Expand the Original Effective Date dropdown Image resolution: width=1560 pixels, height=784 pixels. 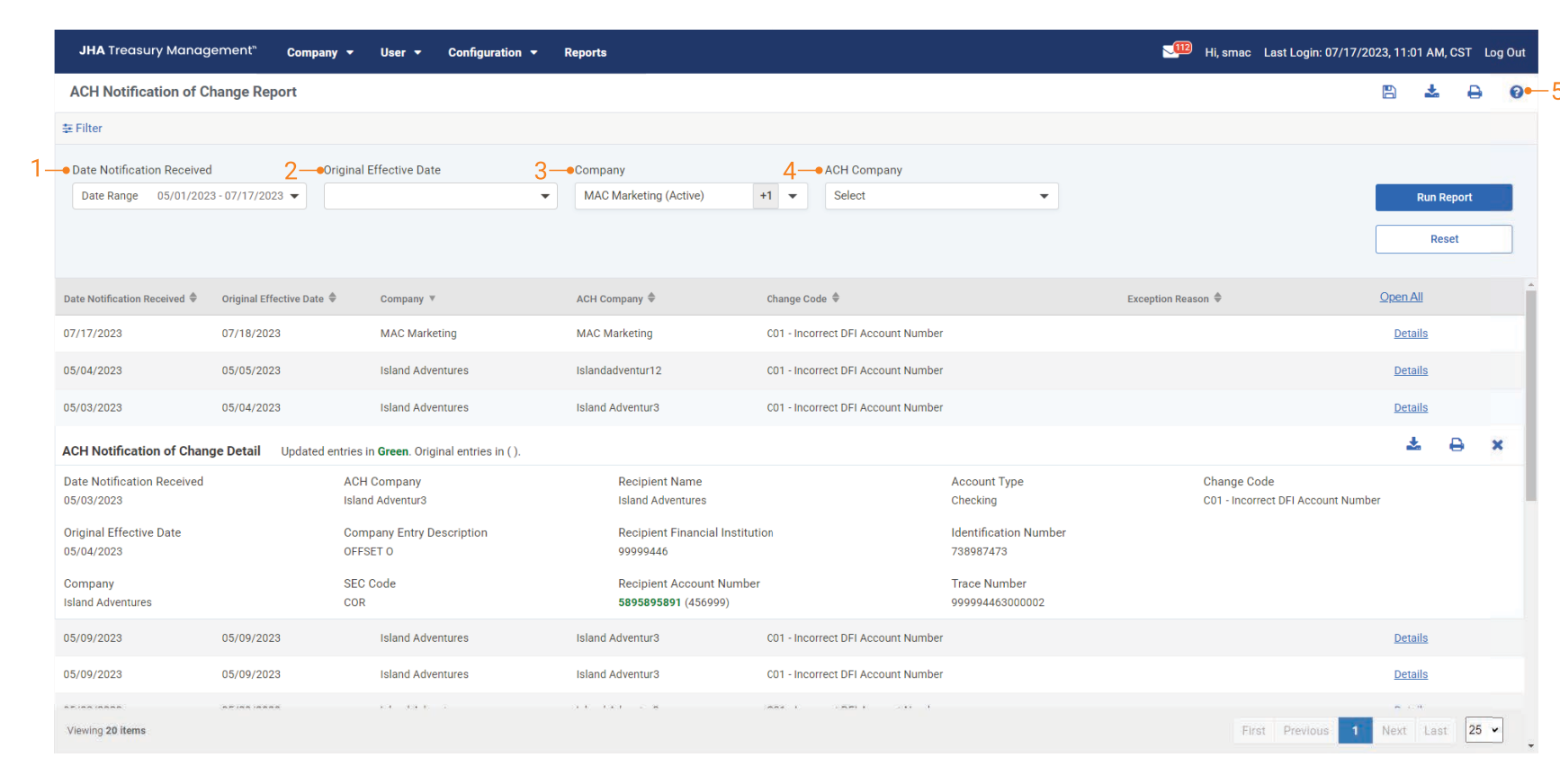441,196
